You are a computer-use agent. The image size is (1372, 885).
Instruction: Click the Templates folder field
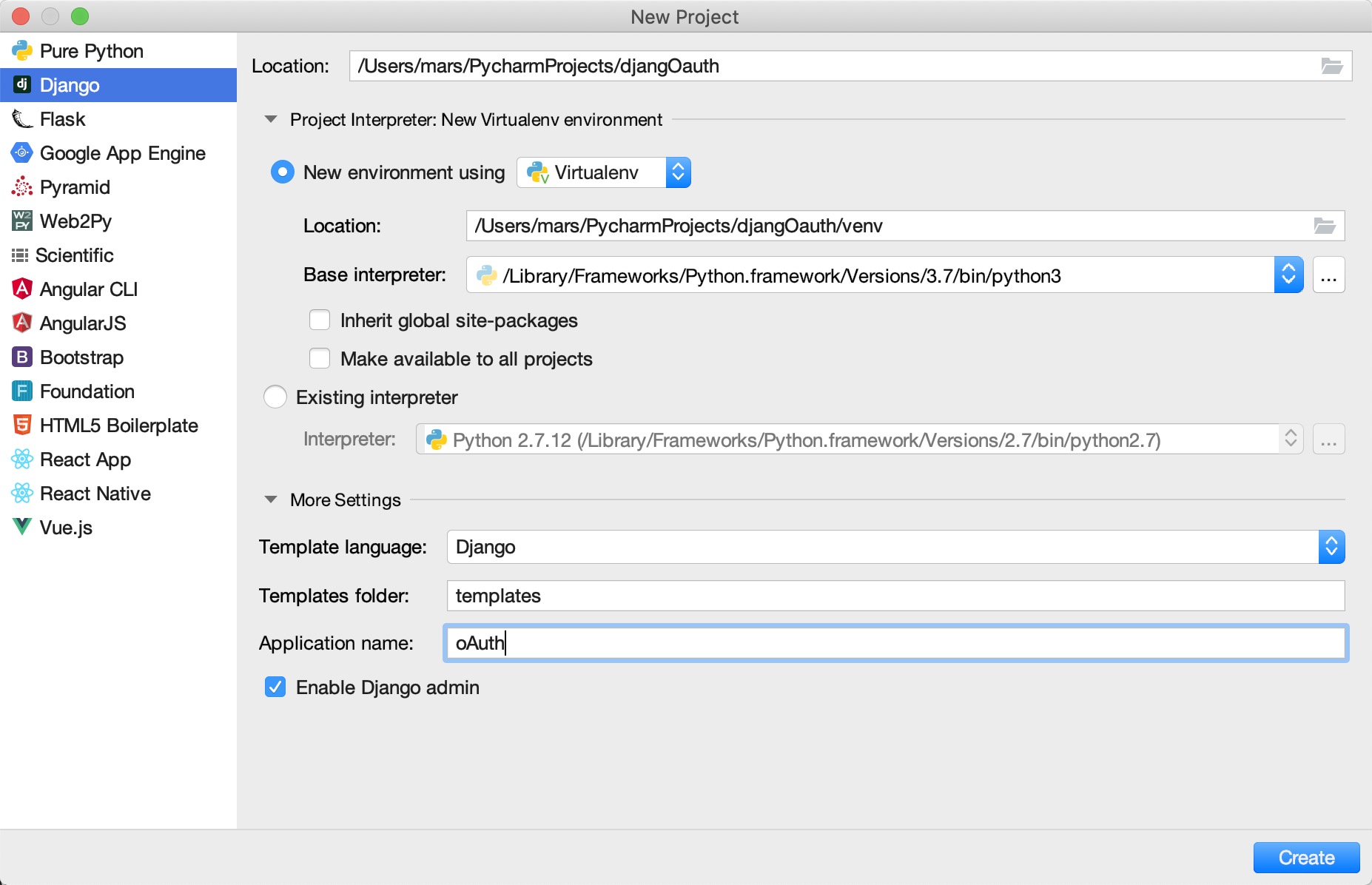(x=895, y=596)
